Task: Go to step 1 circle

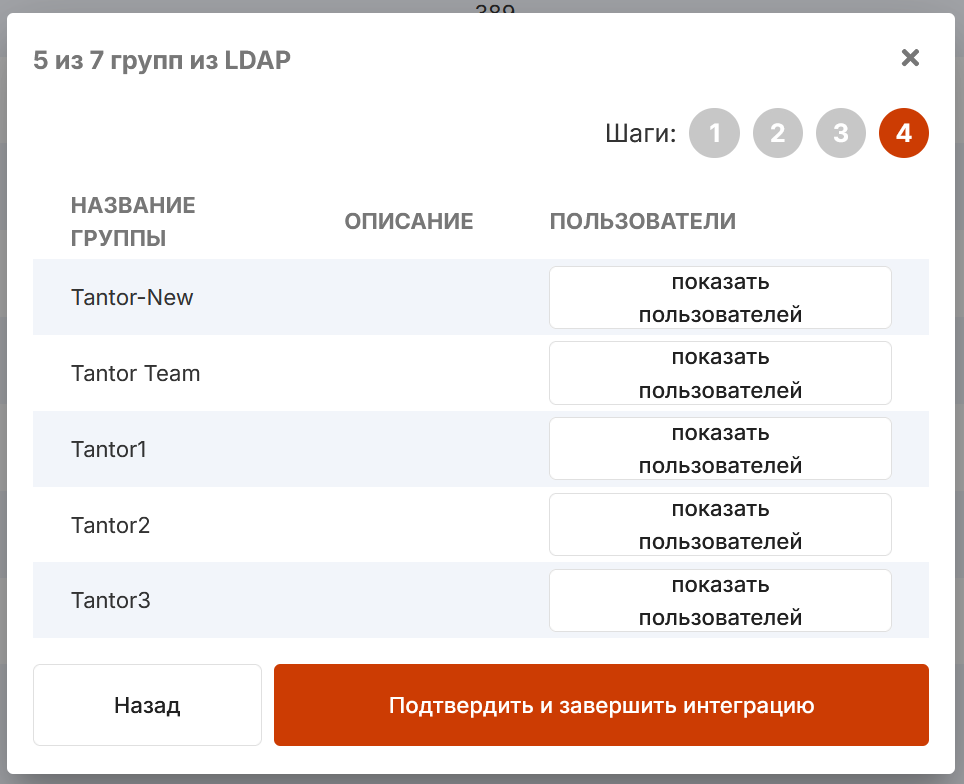Action: (714, 133)
